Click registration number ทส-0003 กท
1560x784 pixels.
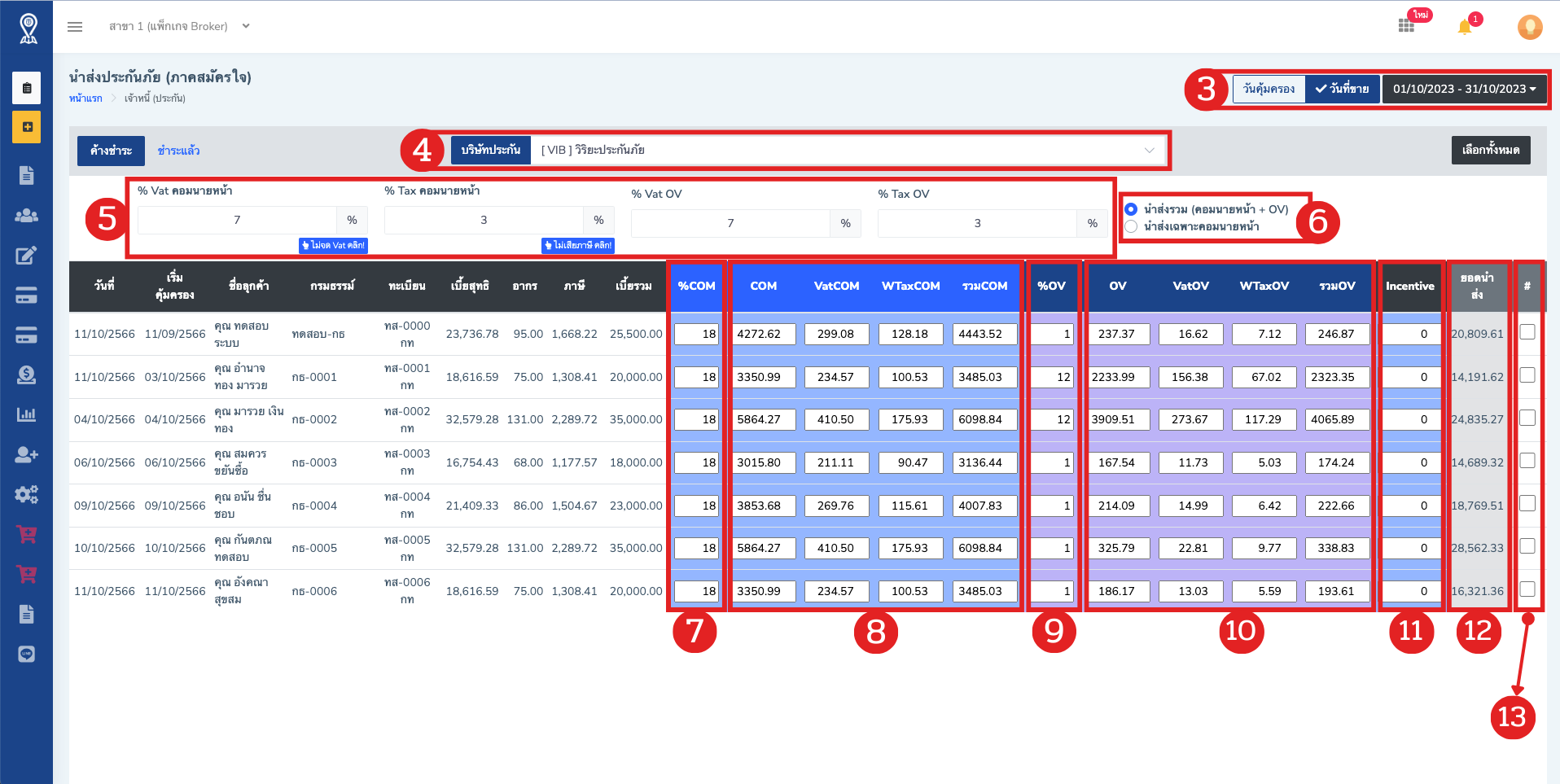(407, 462)
